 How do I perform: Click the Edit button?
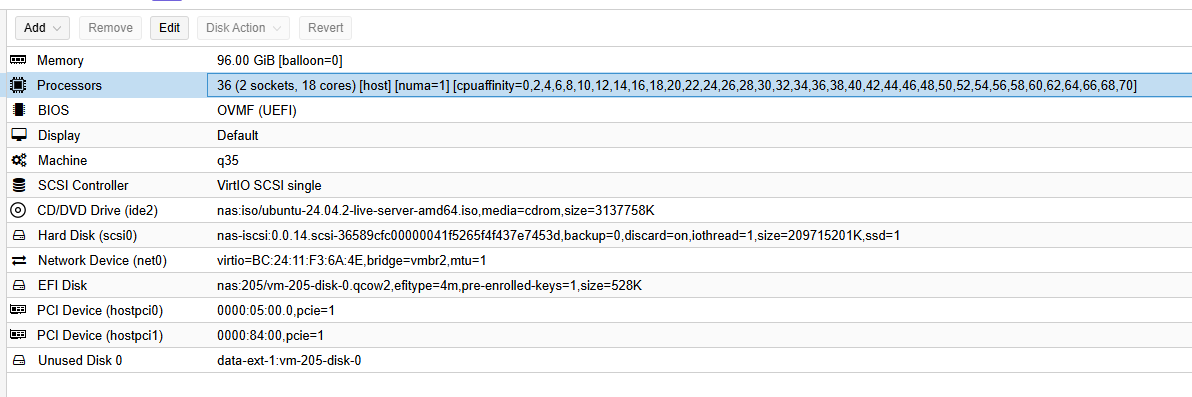pos(169,28)
